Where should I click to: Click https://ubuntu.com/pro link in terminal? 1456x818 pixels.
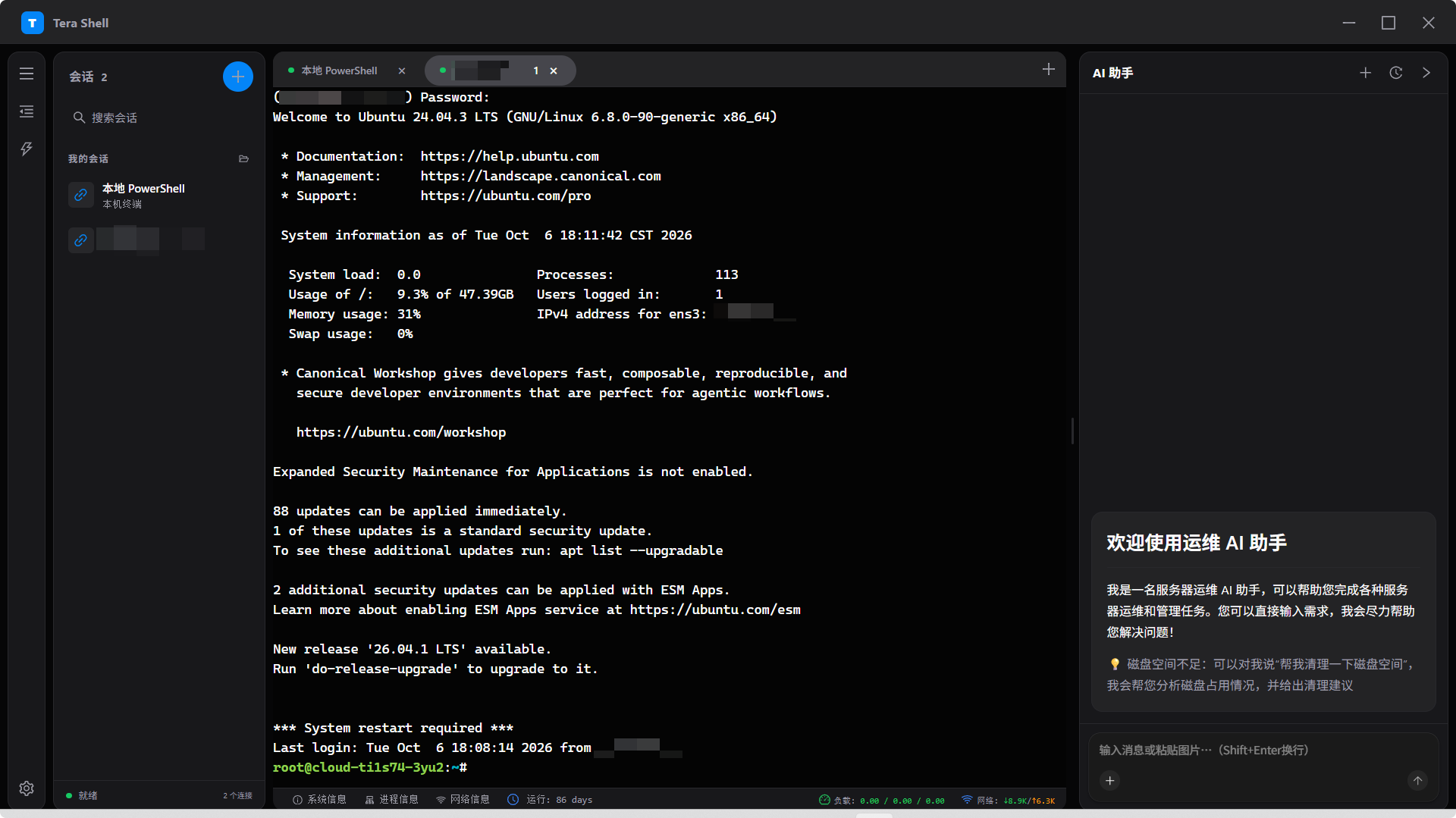pos(506,196)
